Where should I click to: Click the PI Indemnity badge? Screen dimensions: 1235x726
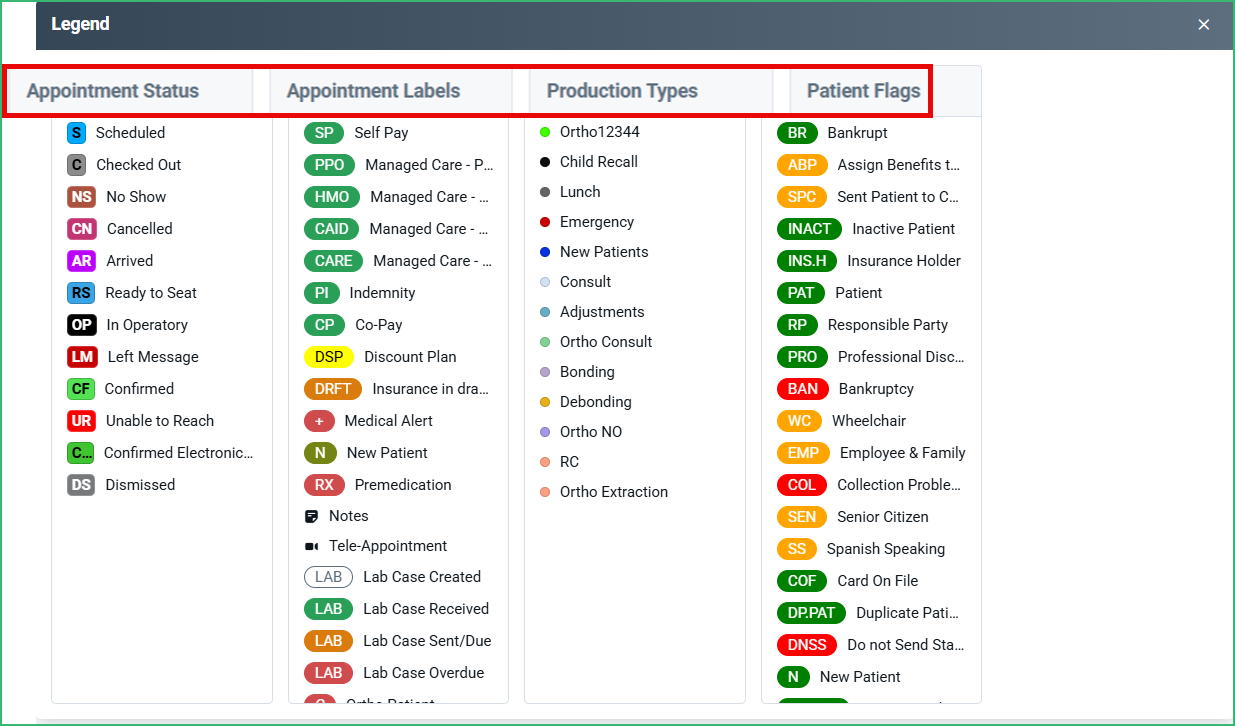click(322, 293)
